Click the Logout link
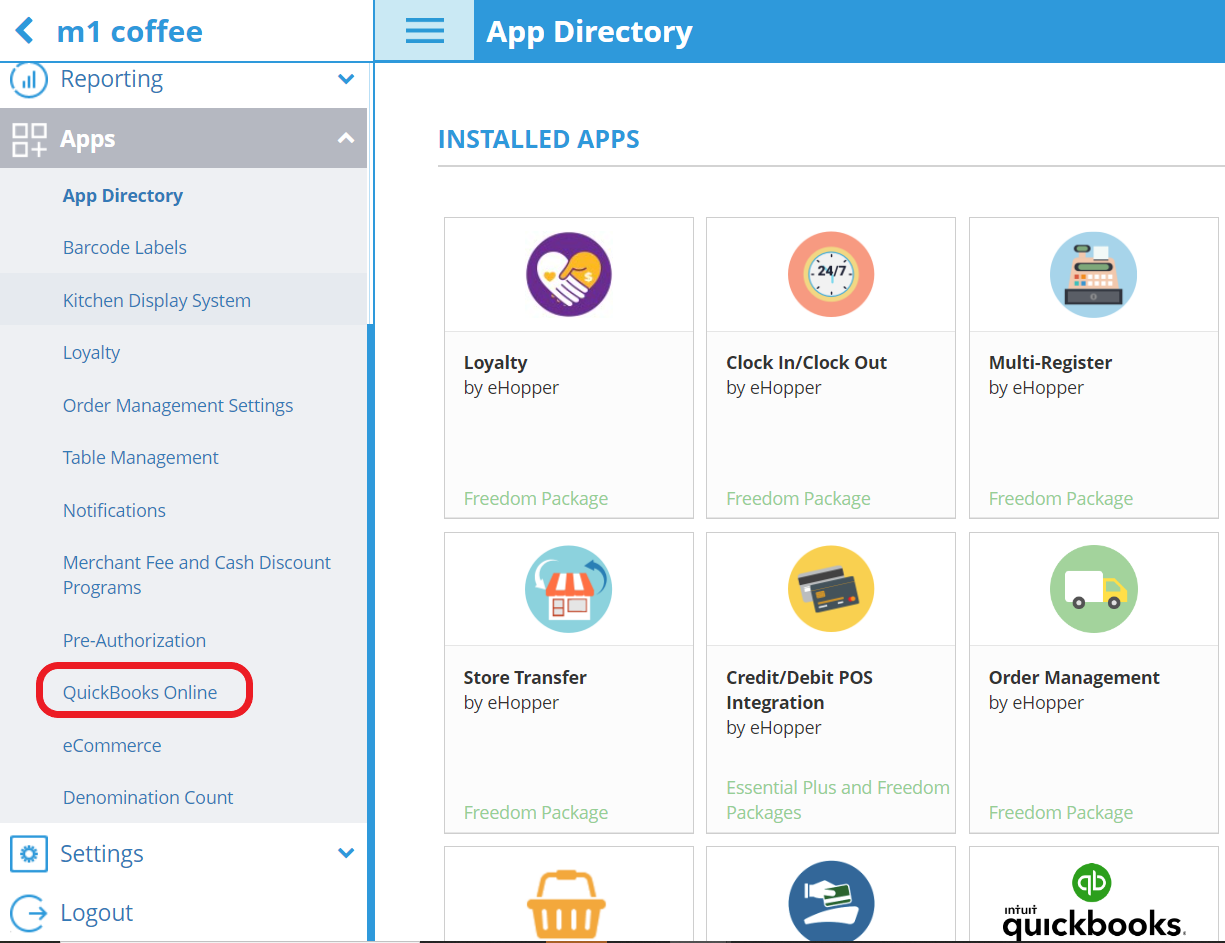 pyautogui.click(x=96, y=913)
